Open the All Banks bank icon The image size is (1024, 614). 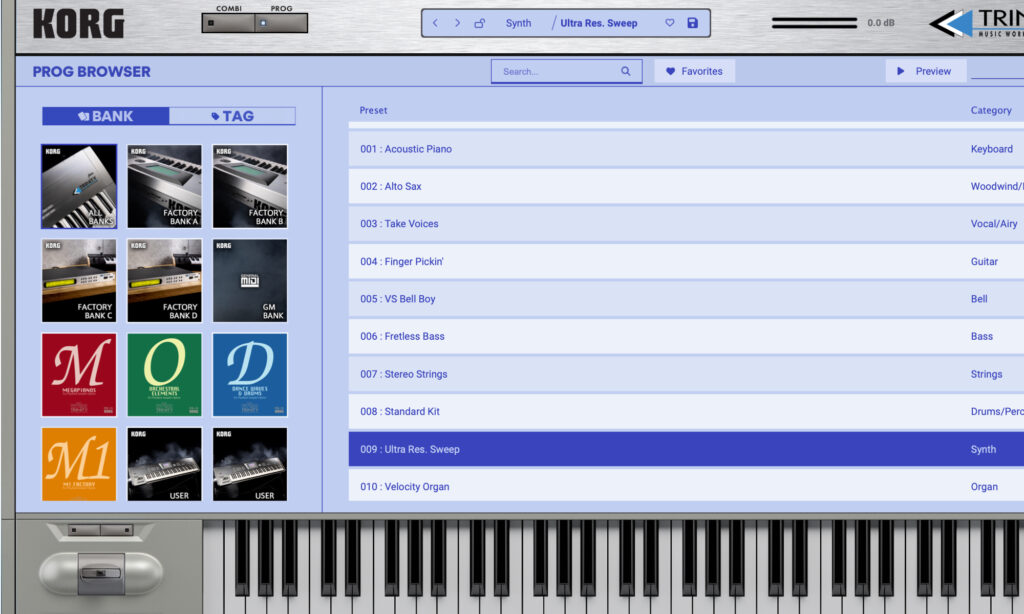(x=78, y=186)
